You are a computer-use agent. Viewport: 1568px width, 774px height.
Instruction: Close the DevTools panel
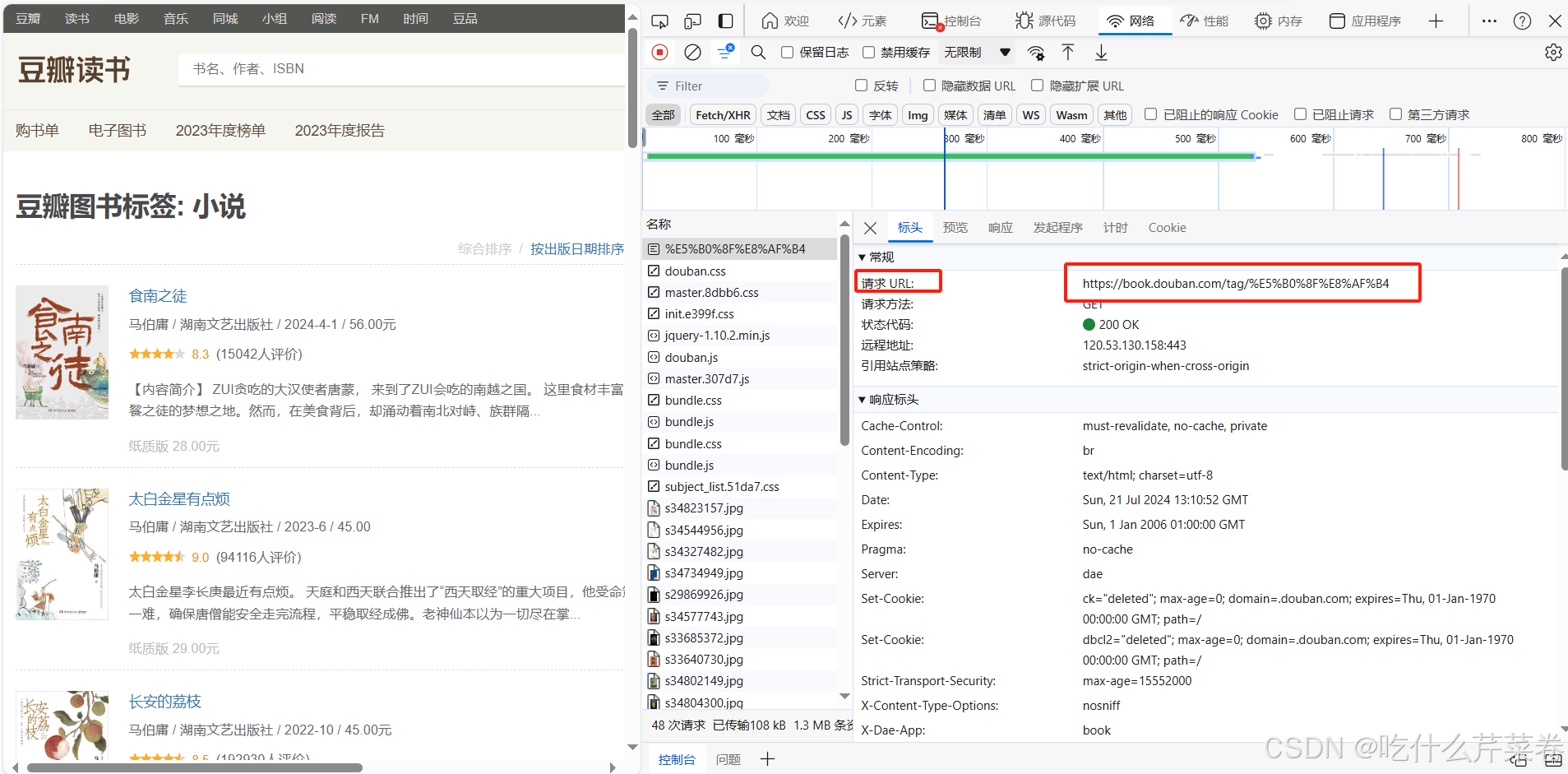tap(1555, 21)
